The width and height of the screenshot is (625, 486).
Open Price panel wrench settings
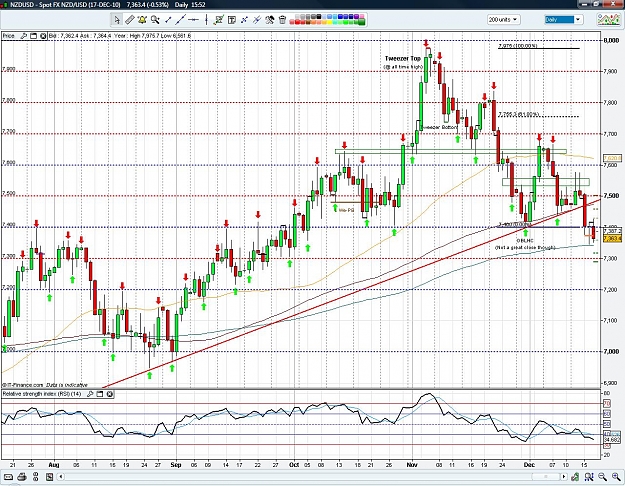pos(24,36)
